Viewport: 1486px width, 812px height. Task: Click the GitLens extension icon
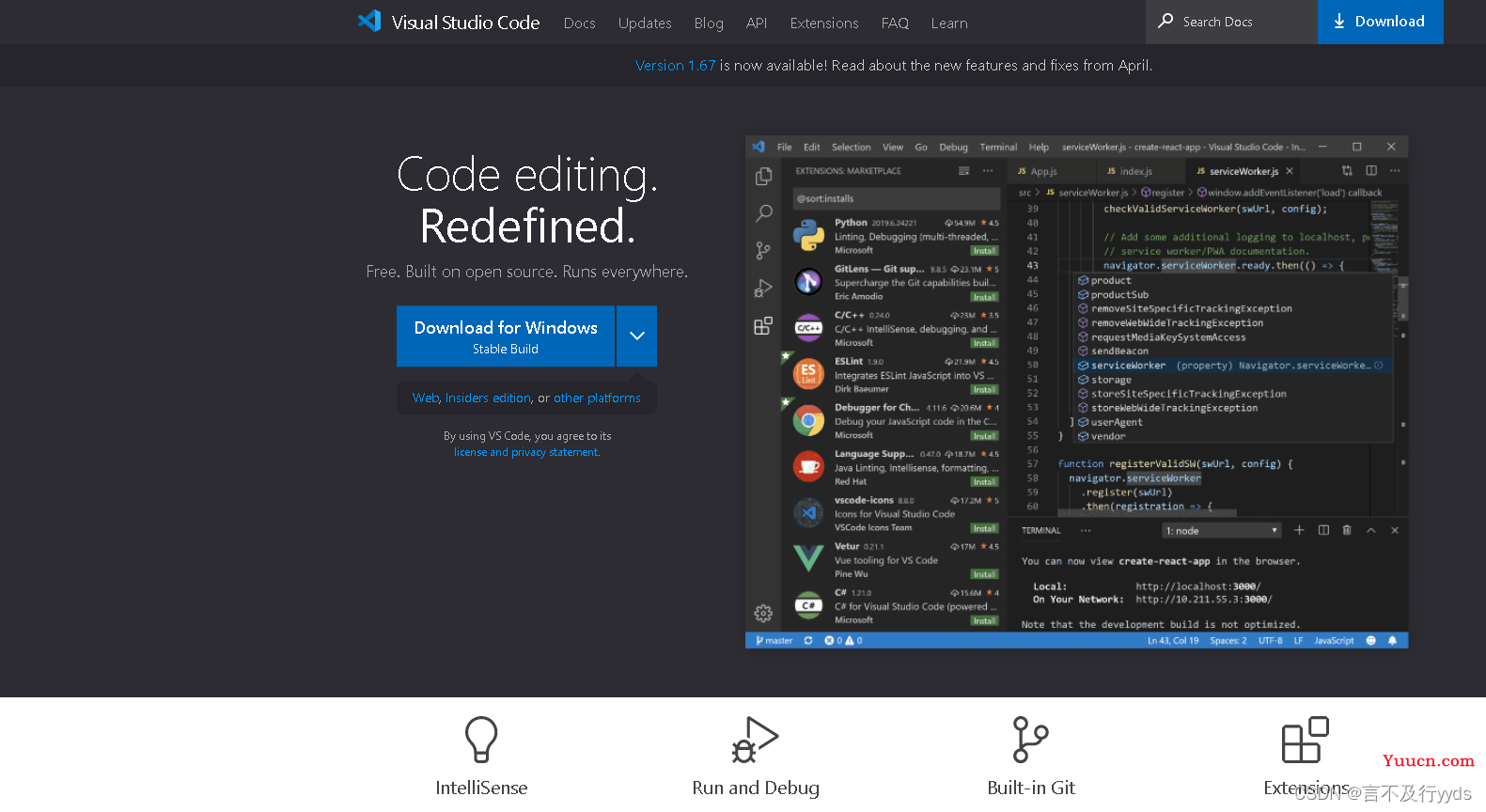tap(808, 281)
